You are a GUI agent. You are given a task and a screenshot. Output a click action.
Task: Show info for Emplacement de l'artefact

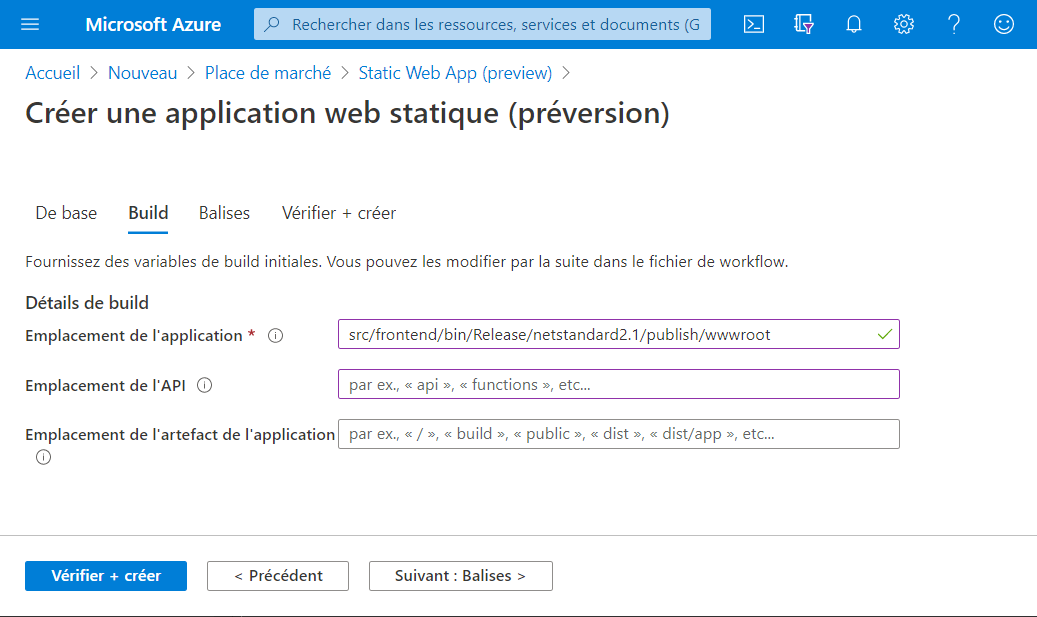43,457
